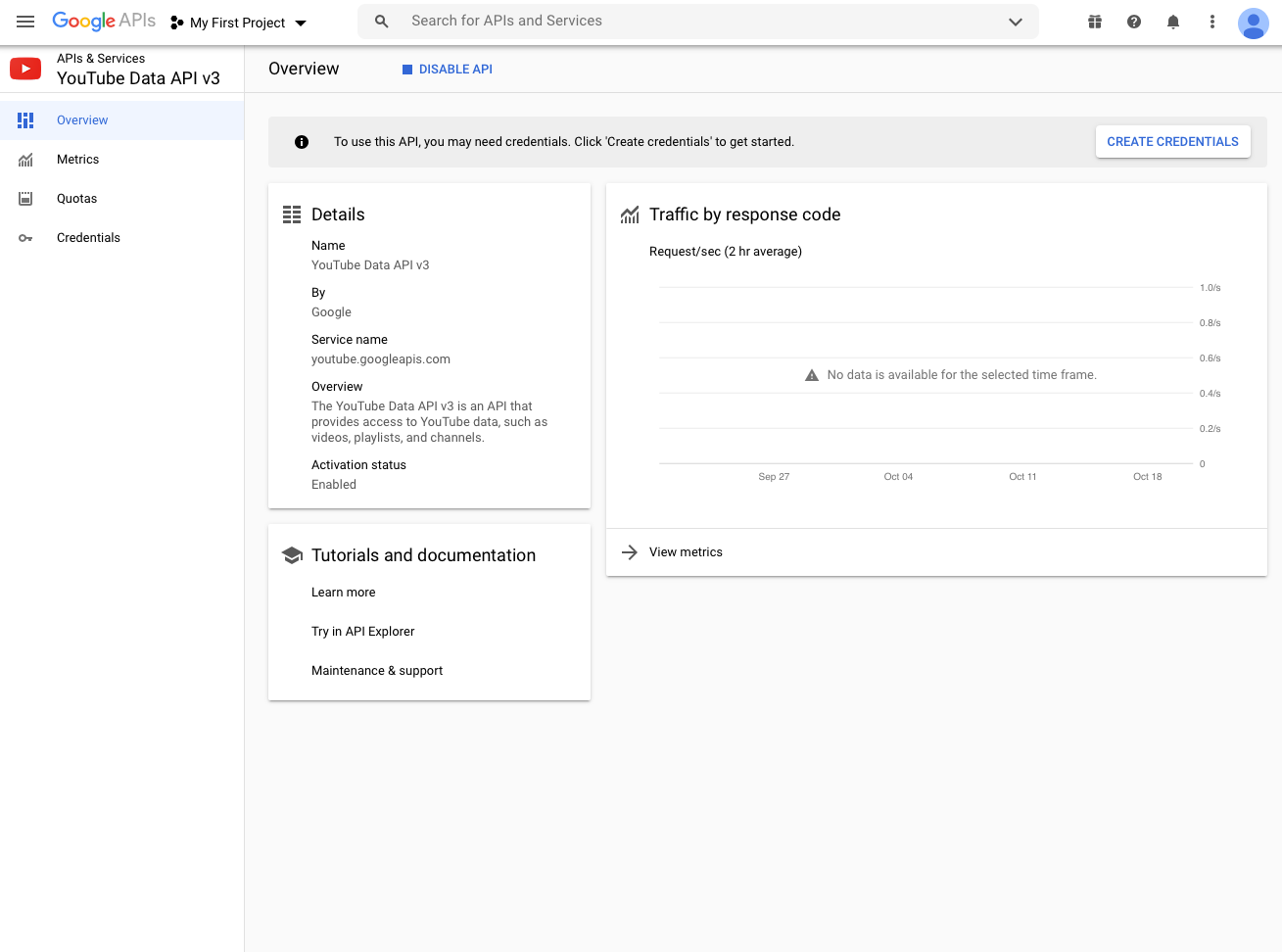Focus the Search for APIs and Services field
Image resolution: width=1282 pixels, height=952 pixels.
coord(697,22)
